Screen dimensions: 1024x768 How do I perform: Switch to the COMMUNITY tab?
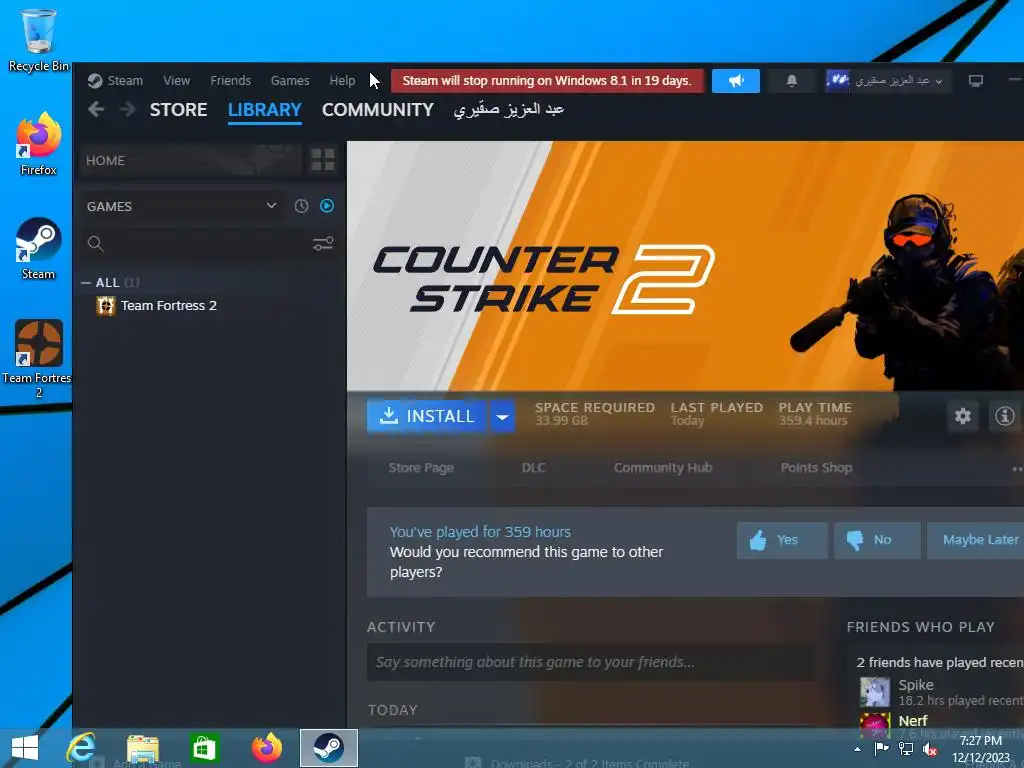pos(377,110)
